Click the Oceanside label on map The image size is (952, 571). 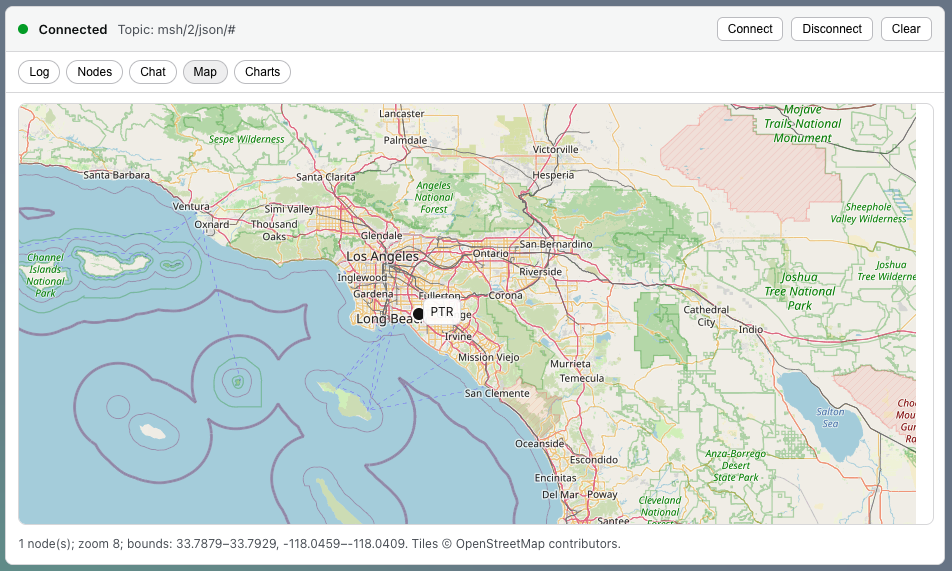coord(539,443)
